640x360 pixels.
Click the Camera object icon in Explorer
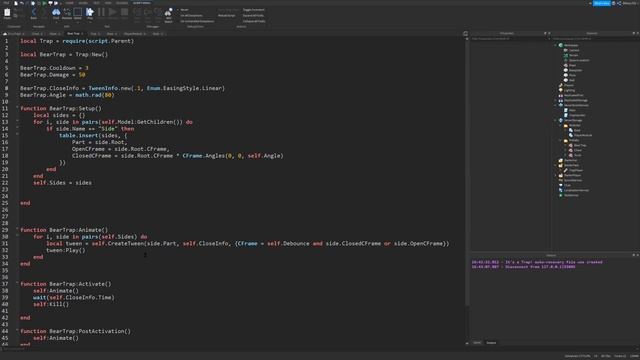[566, 50]
